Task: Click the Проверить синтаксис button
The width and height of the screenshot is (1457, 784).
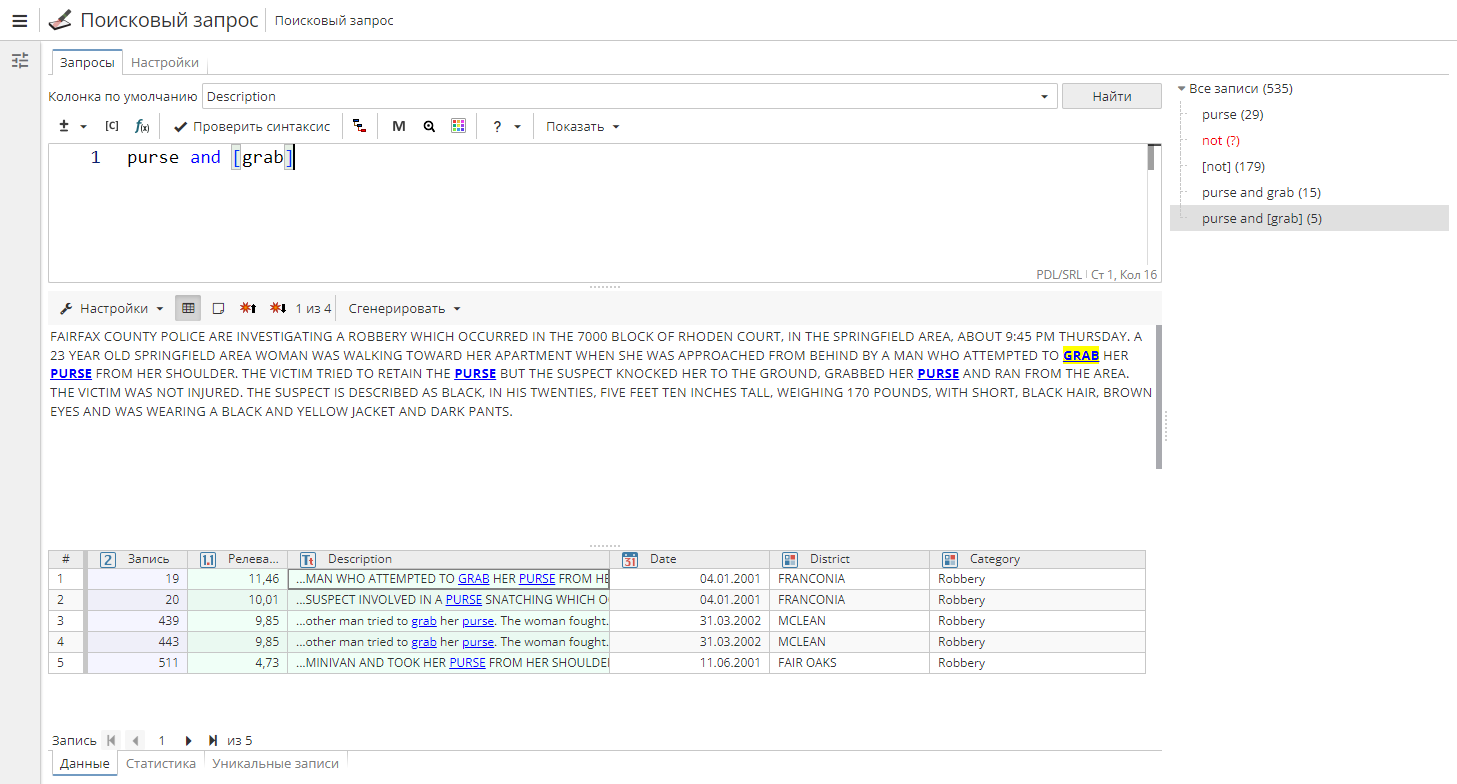Action: click(251, 126)
